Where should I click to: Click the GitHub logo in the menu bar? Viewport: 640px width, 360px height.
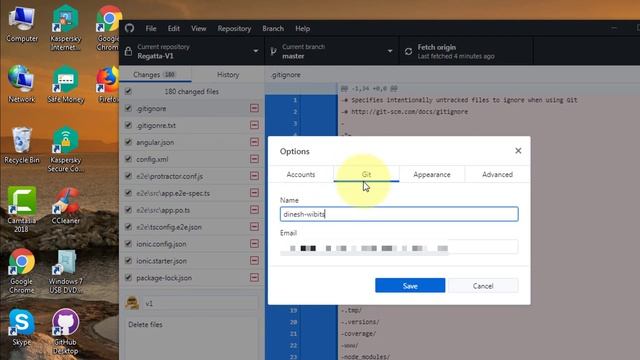129,28
